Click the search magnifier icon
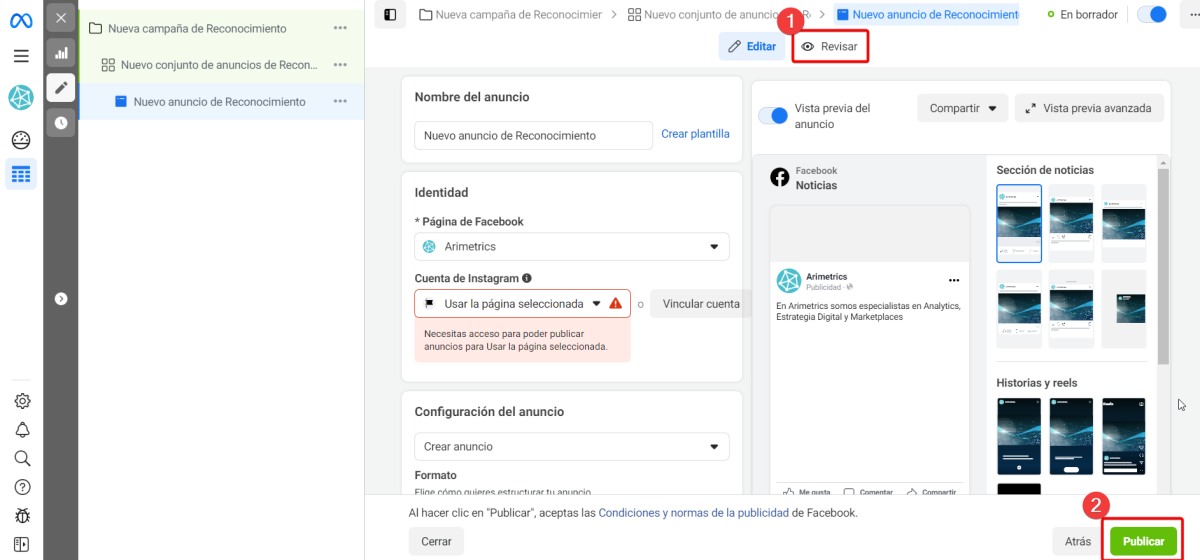1200x560 pixels. pos(21,458)
